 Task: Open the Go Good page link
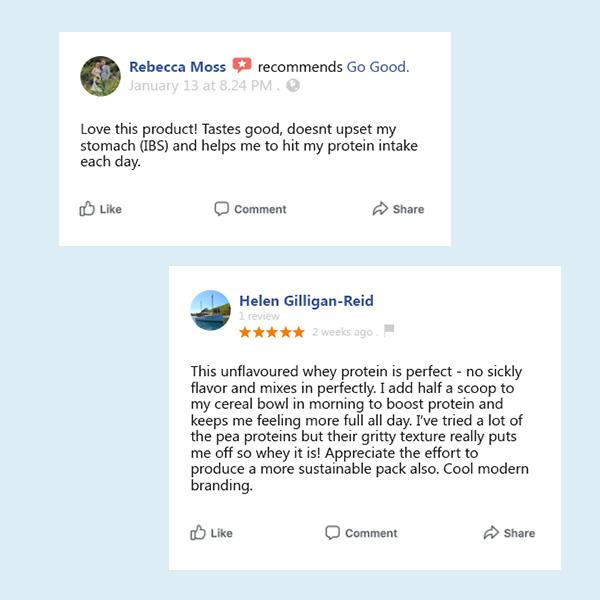pos(377,67)
